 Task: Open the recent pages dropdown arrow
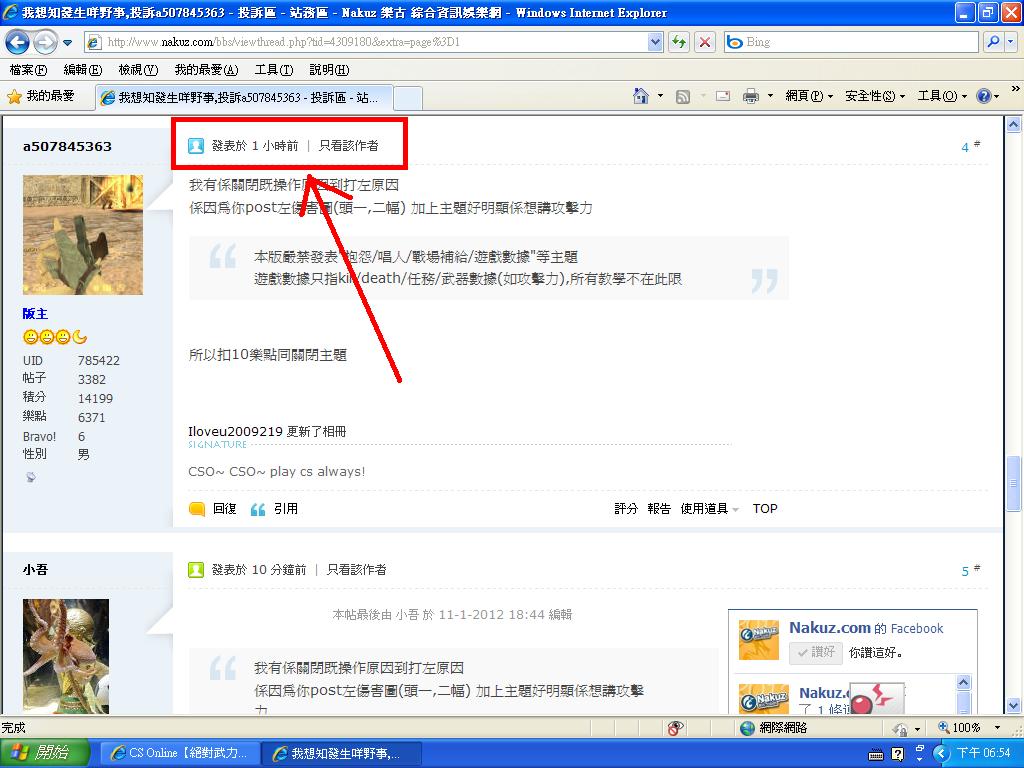coord(67,43)
